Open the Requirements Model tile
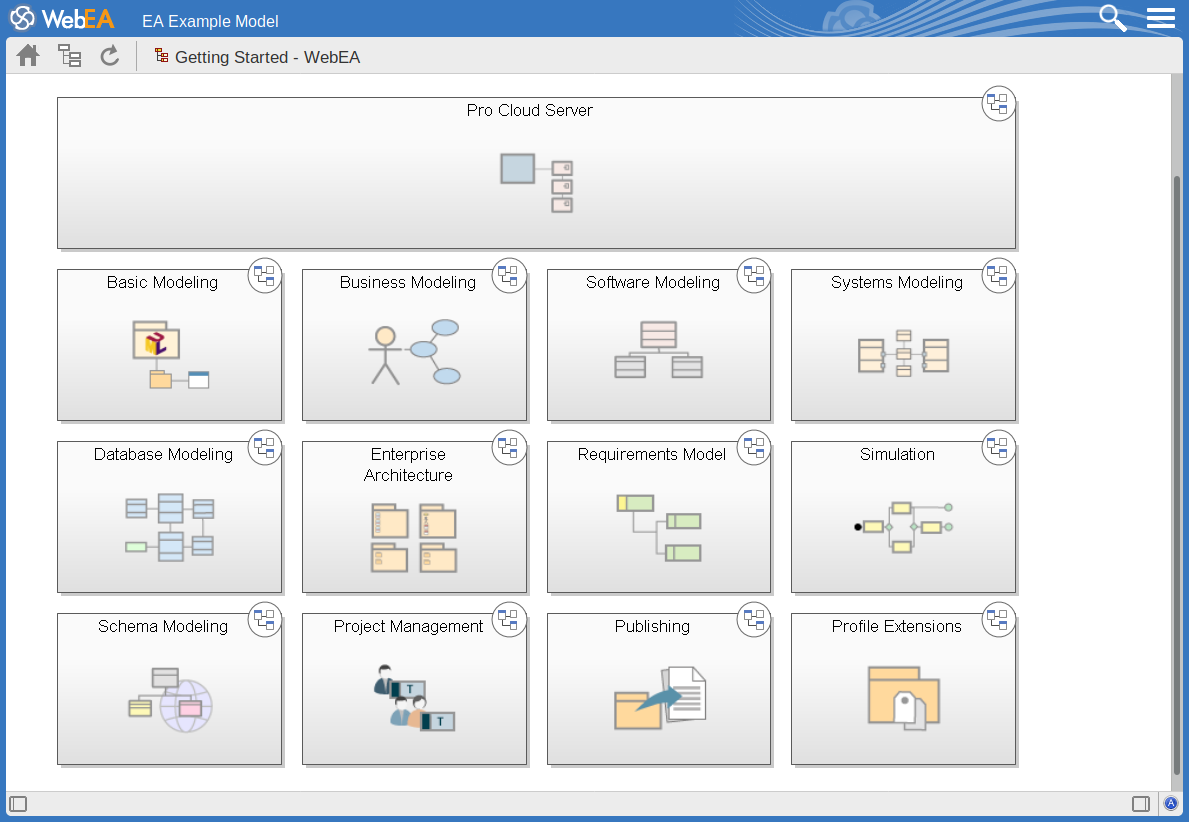 click(659, 517)
